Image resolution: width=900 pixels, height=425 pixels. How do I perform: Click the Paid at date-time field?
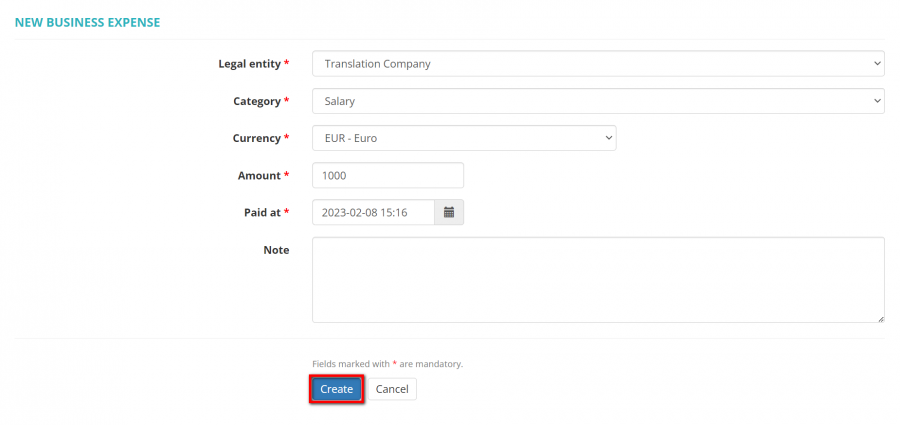point(373,212)
